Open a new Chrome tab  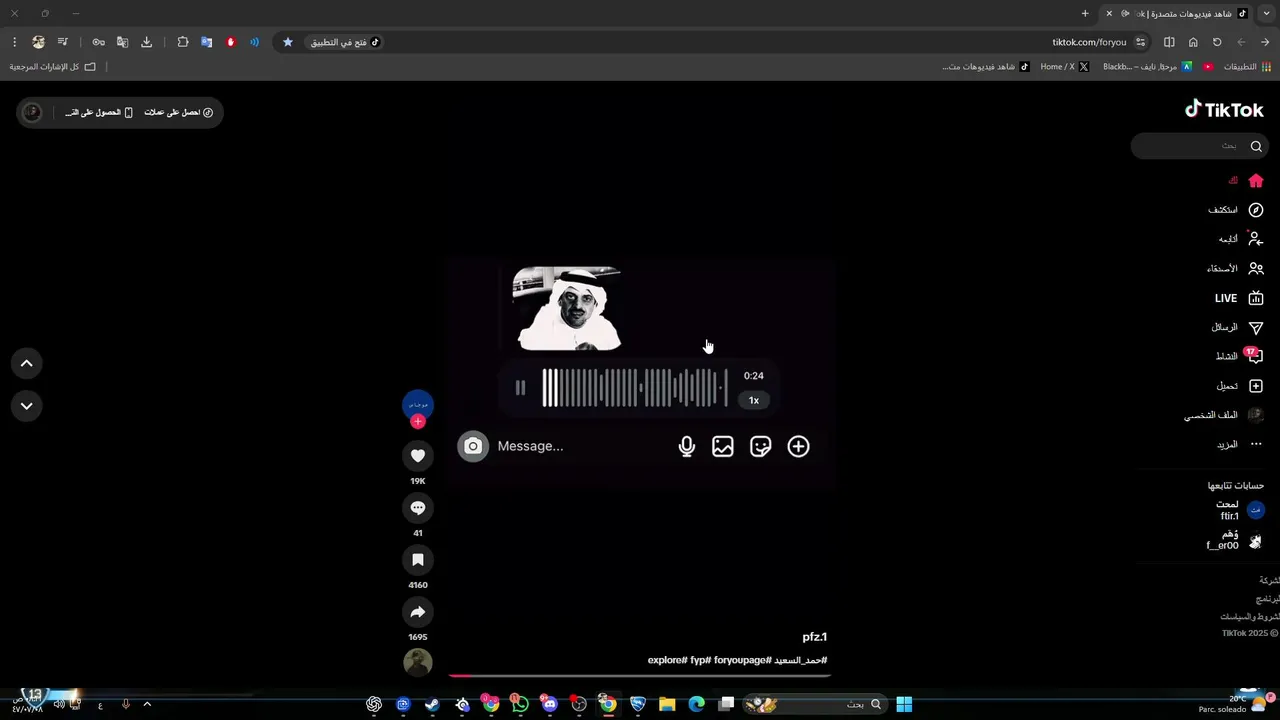(x=1085, y=13)
